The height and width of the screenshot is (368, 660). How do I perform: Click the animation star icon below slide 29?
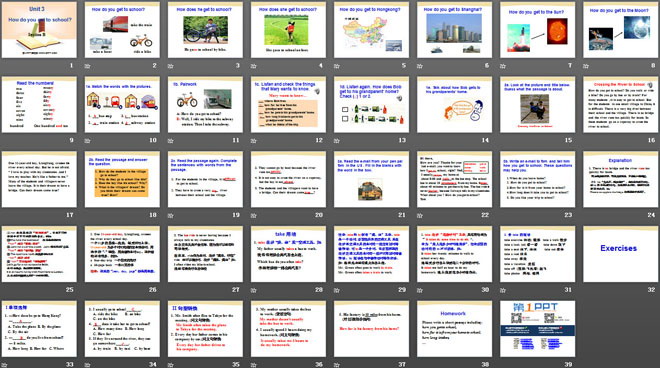point(337,290)
